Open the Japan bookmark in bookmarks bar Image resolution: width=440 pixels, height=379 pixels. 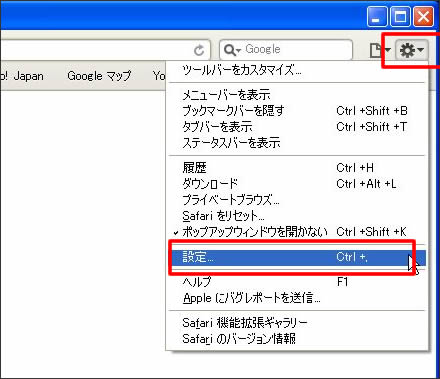tap(22, 76)
